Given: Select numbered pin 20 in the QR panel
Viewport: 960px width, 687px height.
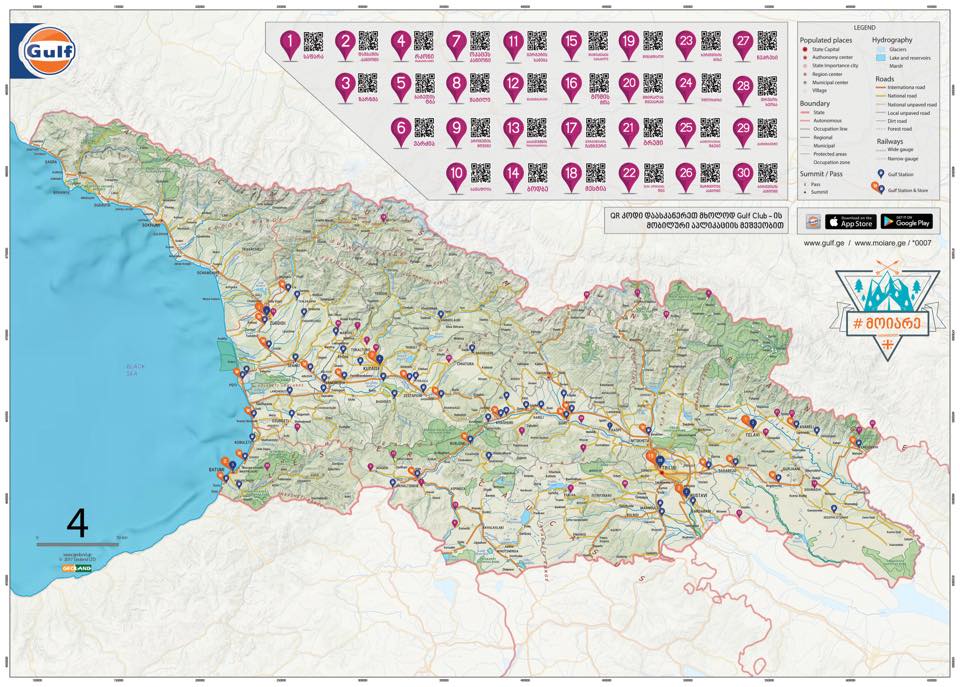Looking at the screenshot, I should tap(629, 86).
